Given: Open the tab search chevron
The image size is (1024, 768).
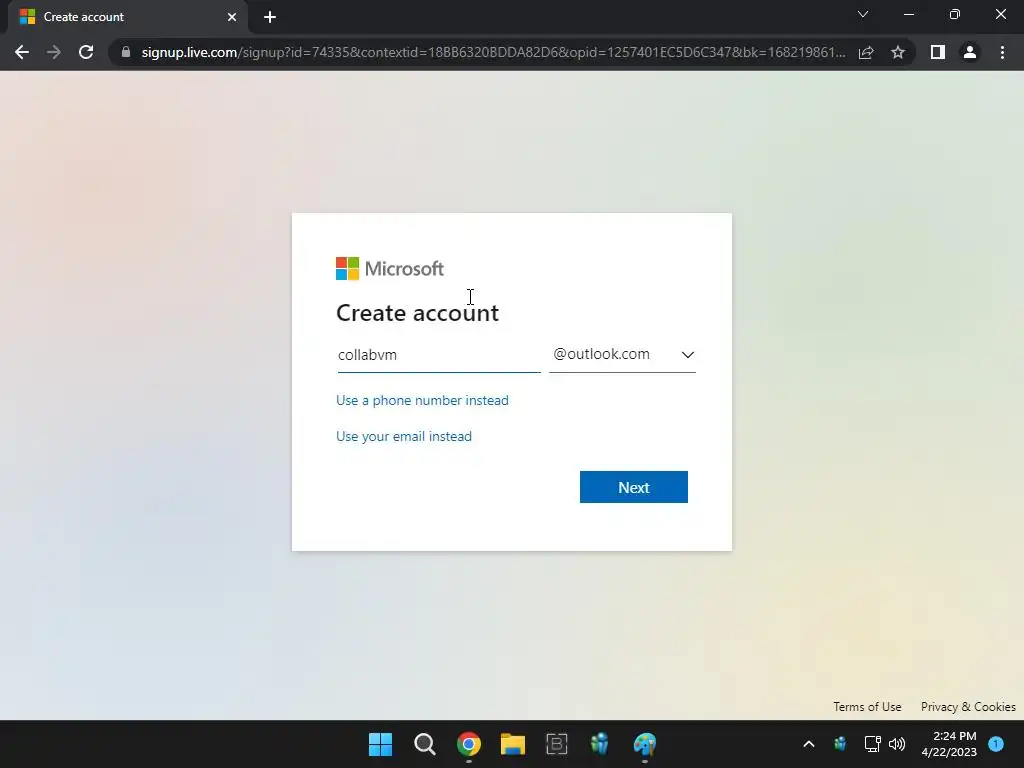Looking at the screenshot, I should point(863,14).
